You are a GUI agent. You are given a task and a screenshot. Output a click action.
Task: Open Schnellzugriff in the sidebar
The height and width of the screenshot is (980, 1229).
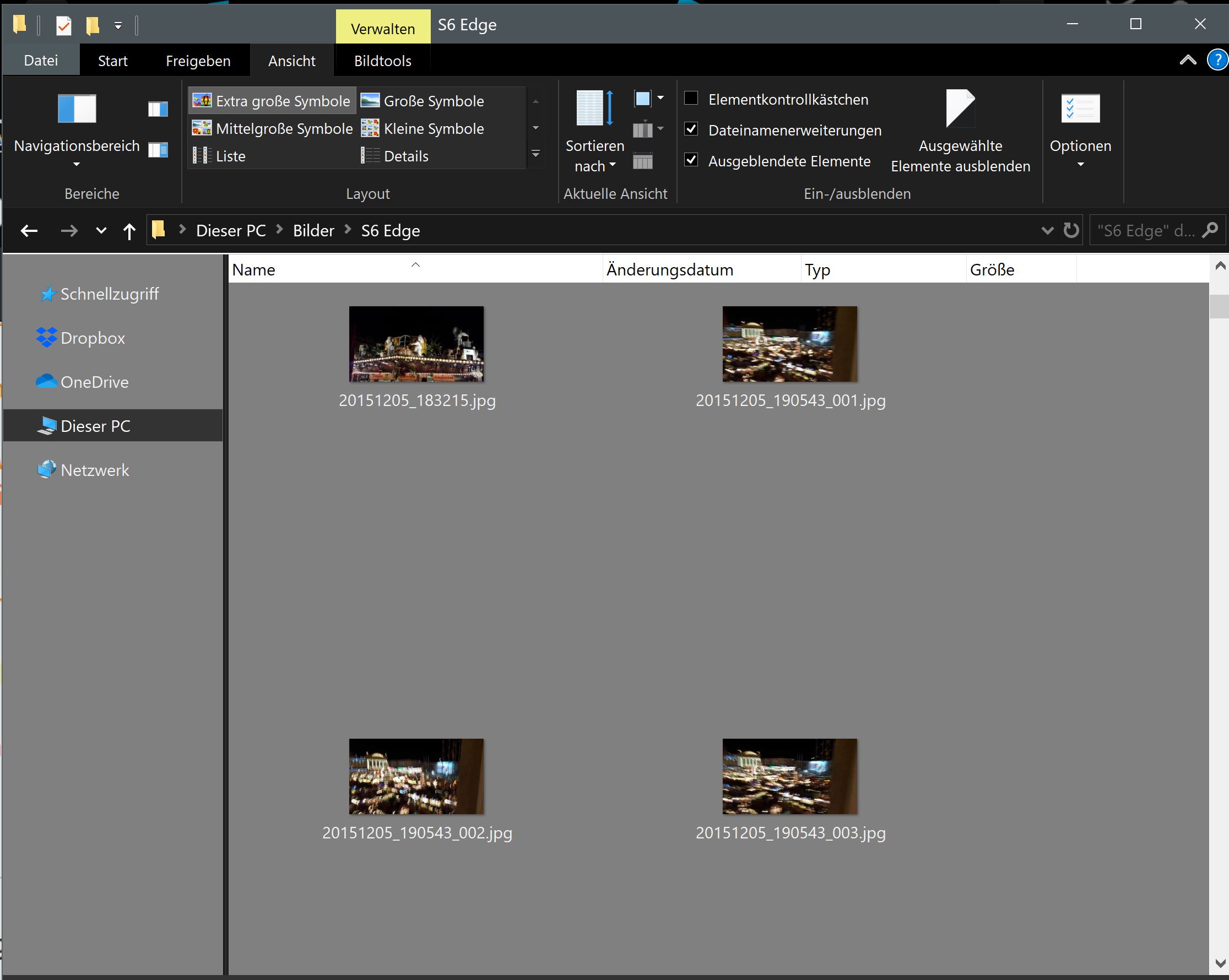(x=110, y=294)
